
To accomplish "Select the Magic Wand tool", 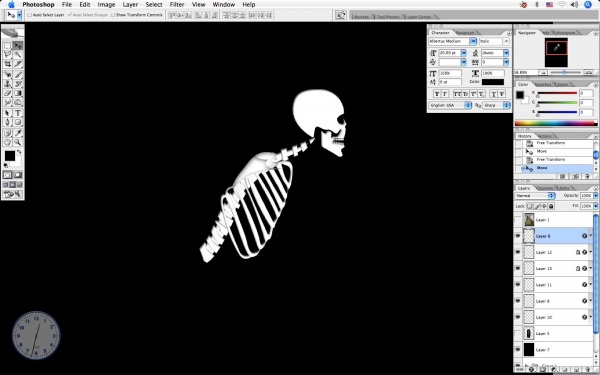I will point(18,55).
